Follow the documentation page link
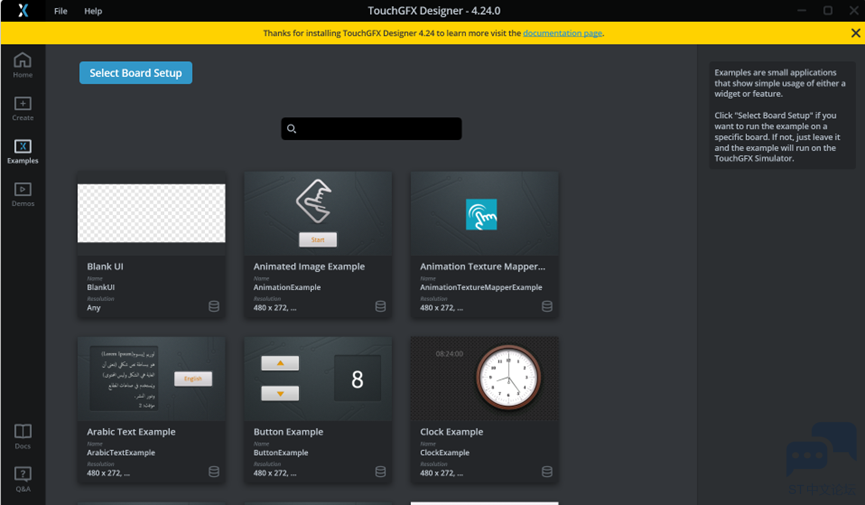The width and height of the screenshot is (865, 505). click(x=562, y=33)
